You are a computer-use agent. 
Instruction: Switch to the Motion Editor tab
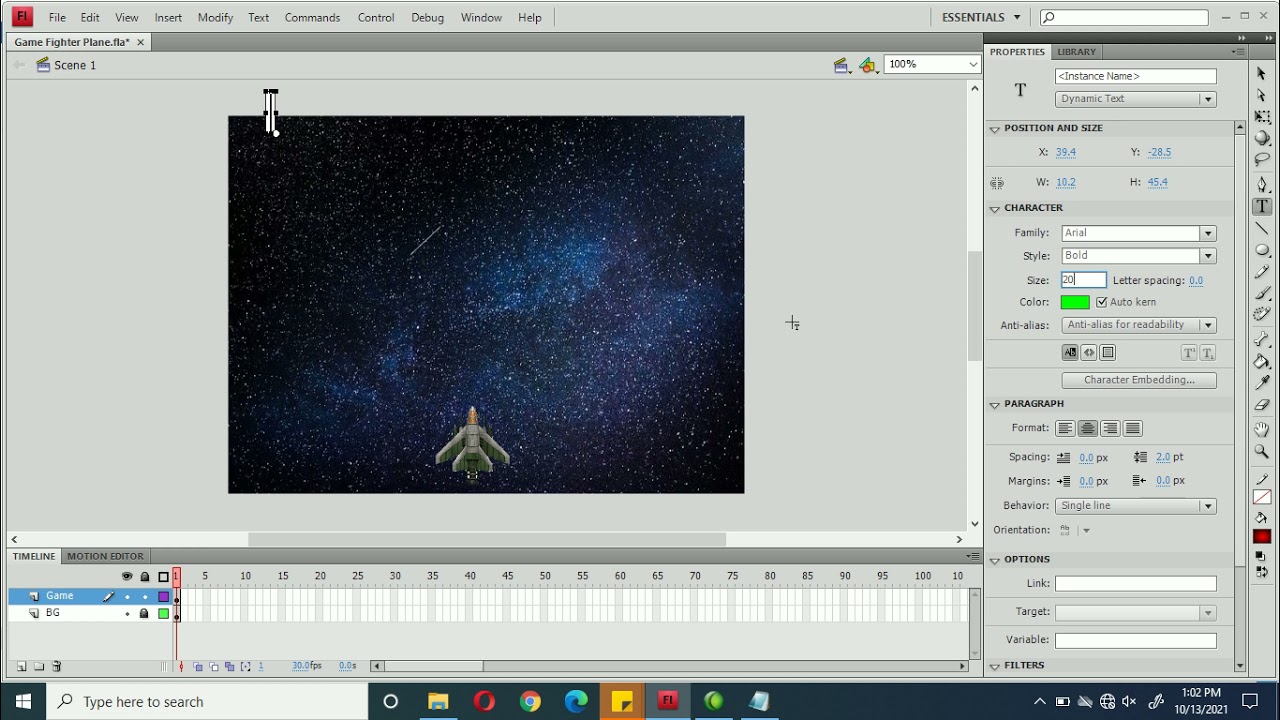point(105,556)
